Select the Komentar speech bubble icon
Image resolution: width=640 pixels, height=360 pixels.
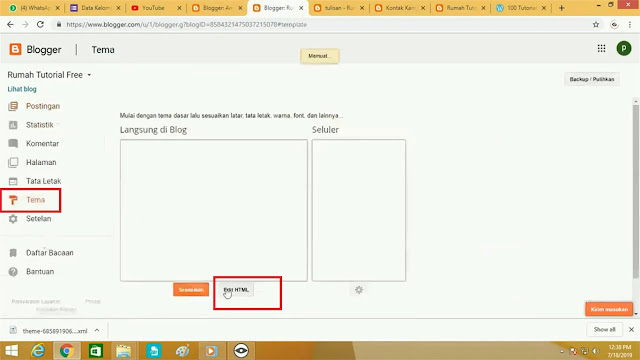click(13, 144)
